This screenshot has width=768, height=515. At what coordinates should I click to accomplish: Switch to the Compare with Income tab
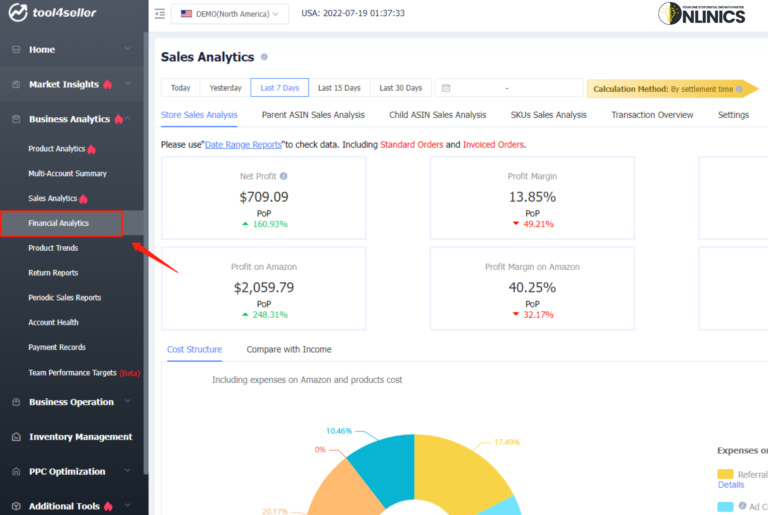tap(289, 349)
